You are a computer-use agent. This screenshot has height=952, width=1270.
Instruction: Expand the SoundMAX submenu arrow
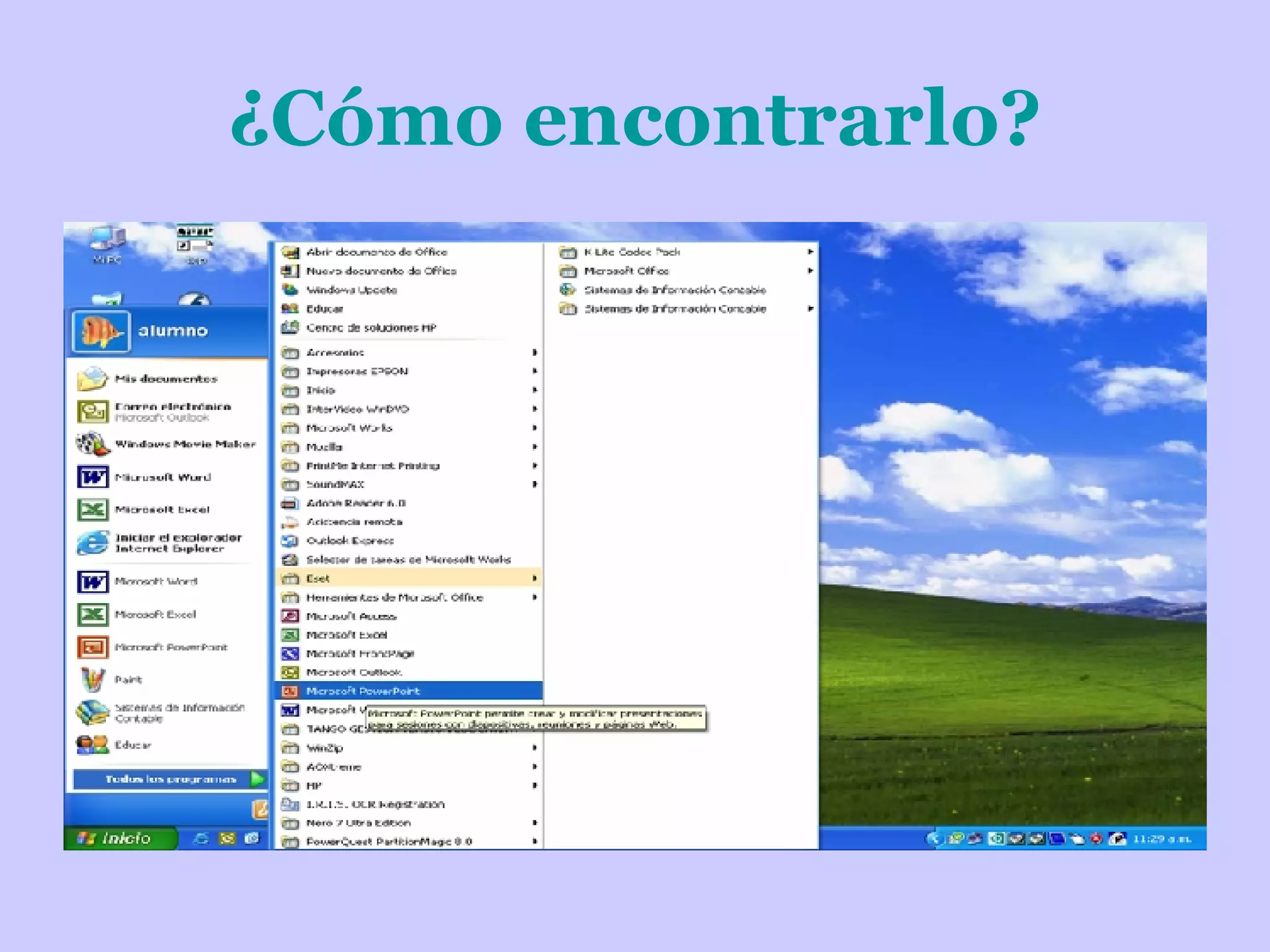(535, 484)
